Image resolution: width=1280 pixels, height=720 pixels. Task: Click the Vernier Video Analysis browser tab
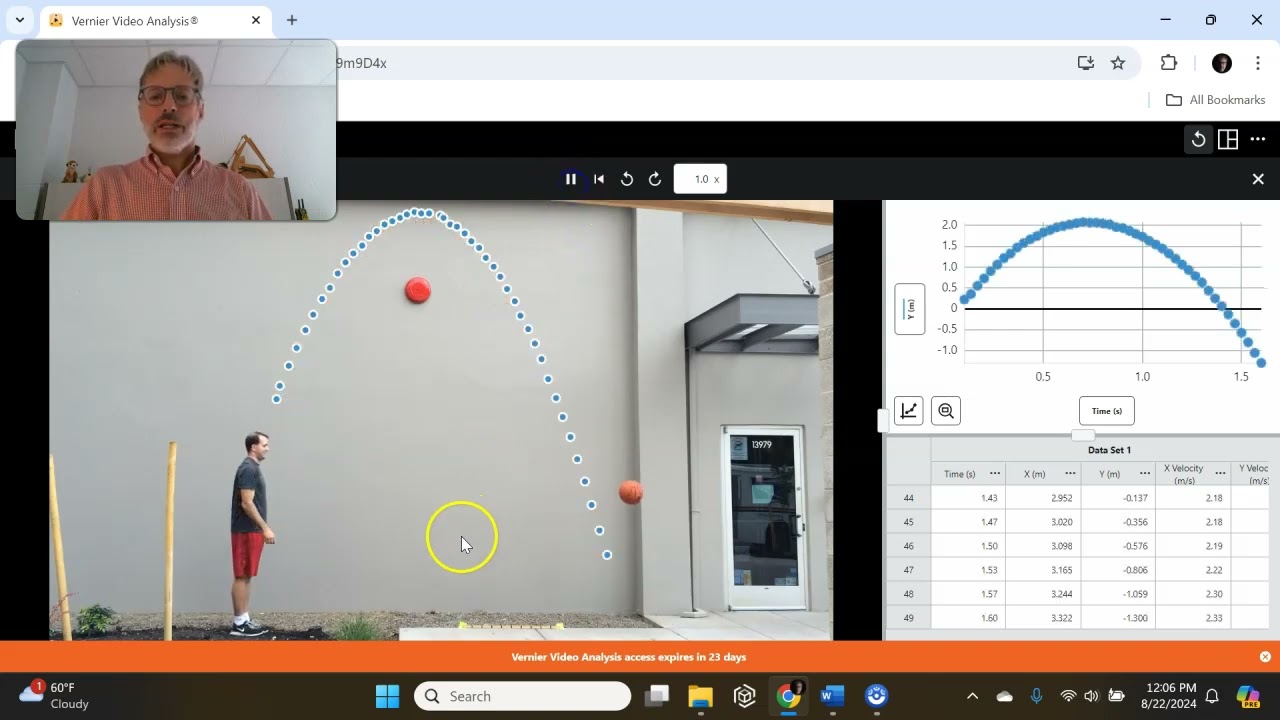tap(155, 20)
